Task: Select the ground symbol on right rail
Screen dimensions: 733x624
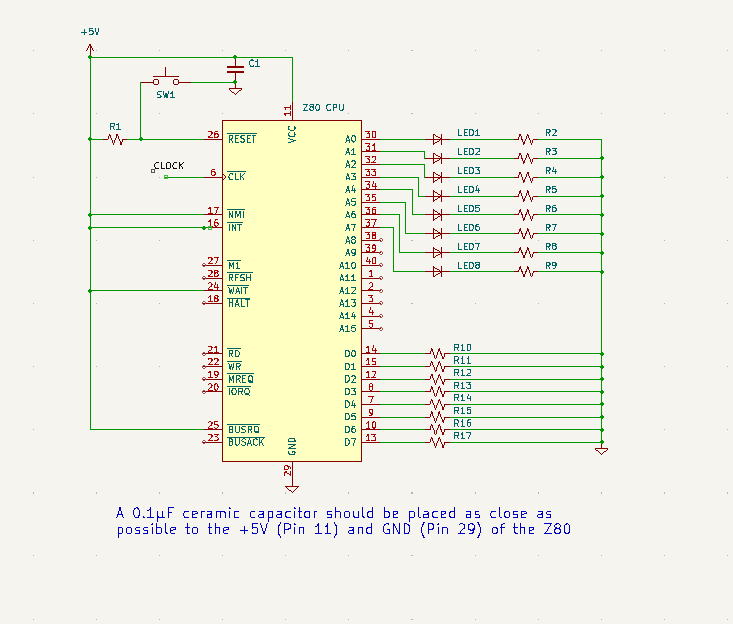Action: pos(601,451)
